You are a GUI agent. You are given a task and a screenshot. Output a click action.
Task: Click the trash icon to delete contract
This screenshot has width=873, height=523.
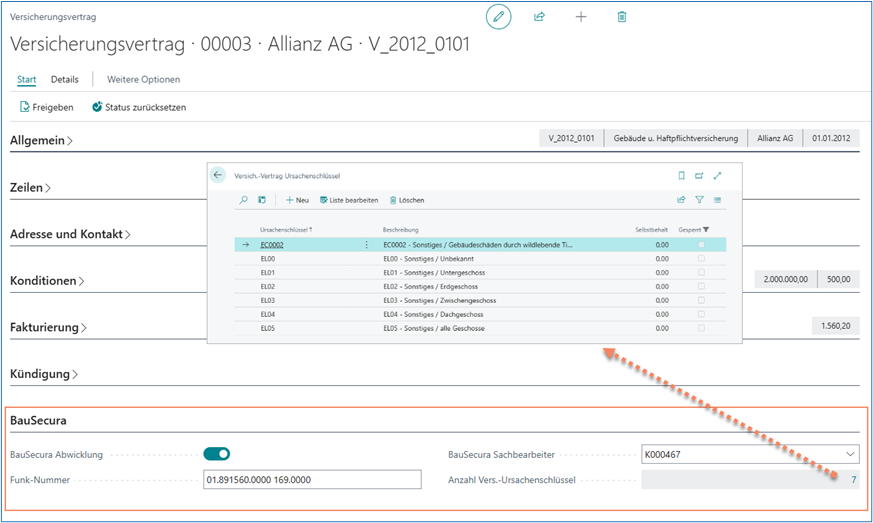pyautogui.click(x=622, y=17)
